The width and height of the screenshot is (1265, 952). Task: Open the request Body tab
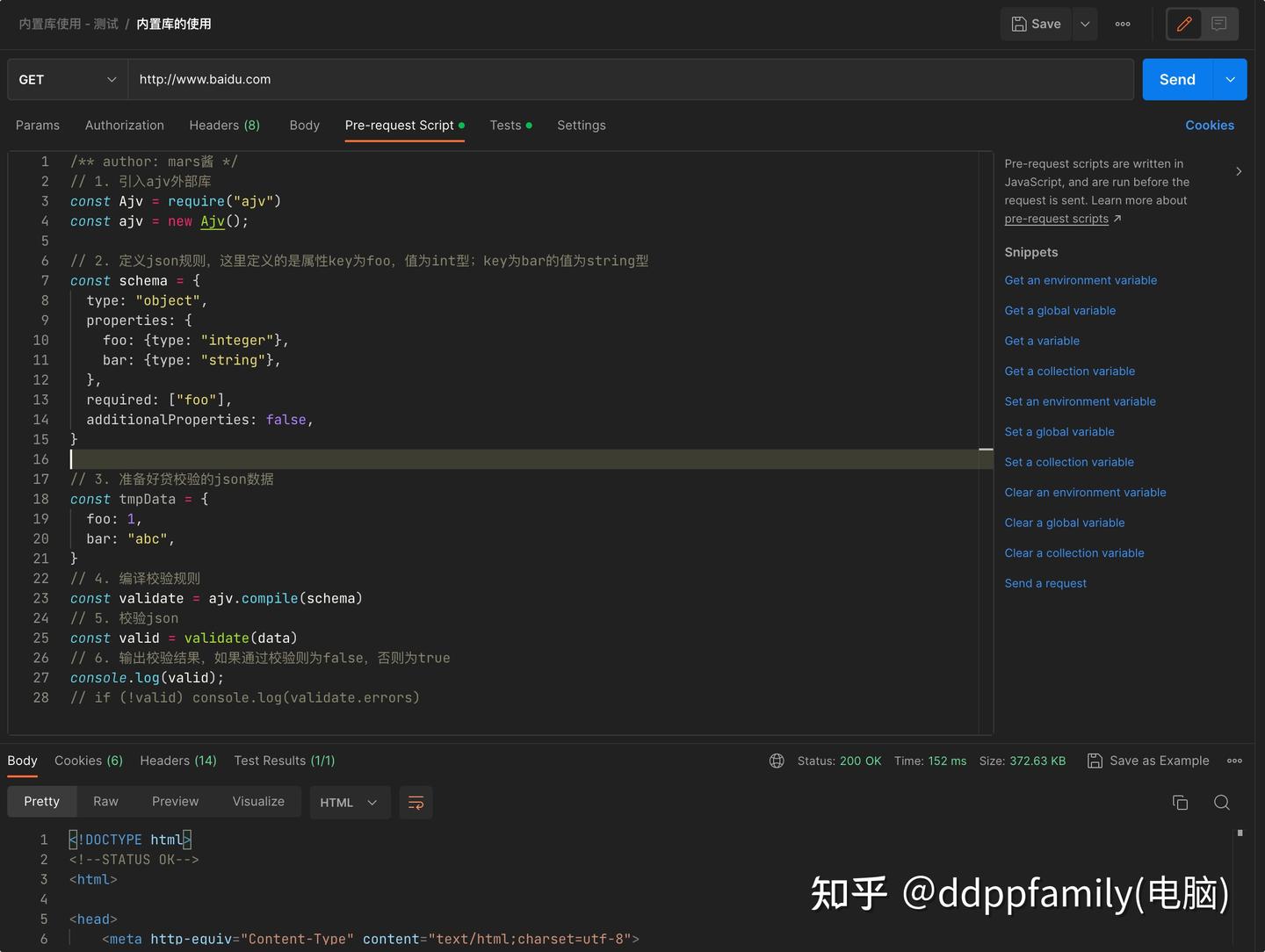[x=305, y=126]
